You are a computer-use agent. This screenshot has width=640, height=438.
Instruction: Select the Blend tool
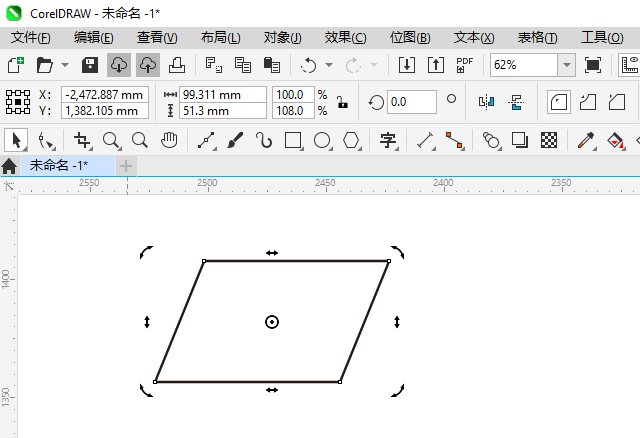[491, 140]
